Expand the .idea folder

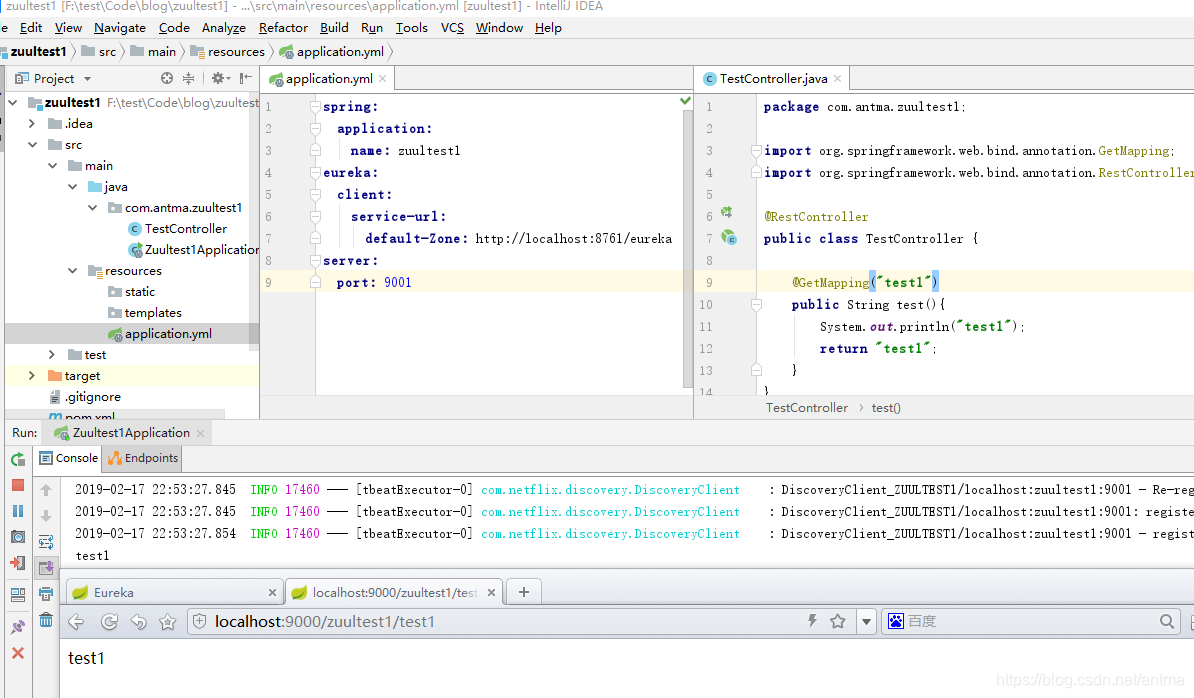click(32, 124)
